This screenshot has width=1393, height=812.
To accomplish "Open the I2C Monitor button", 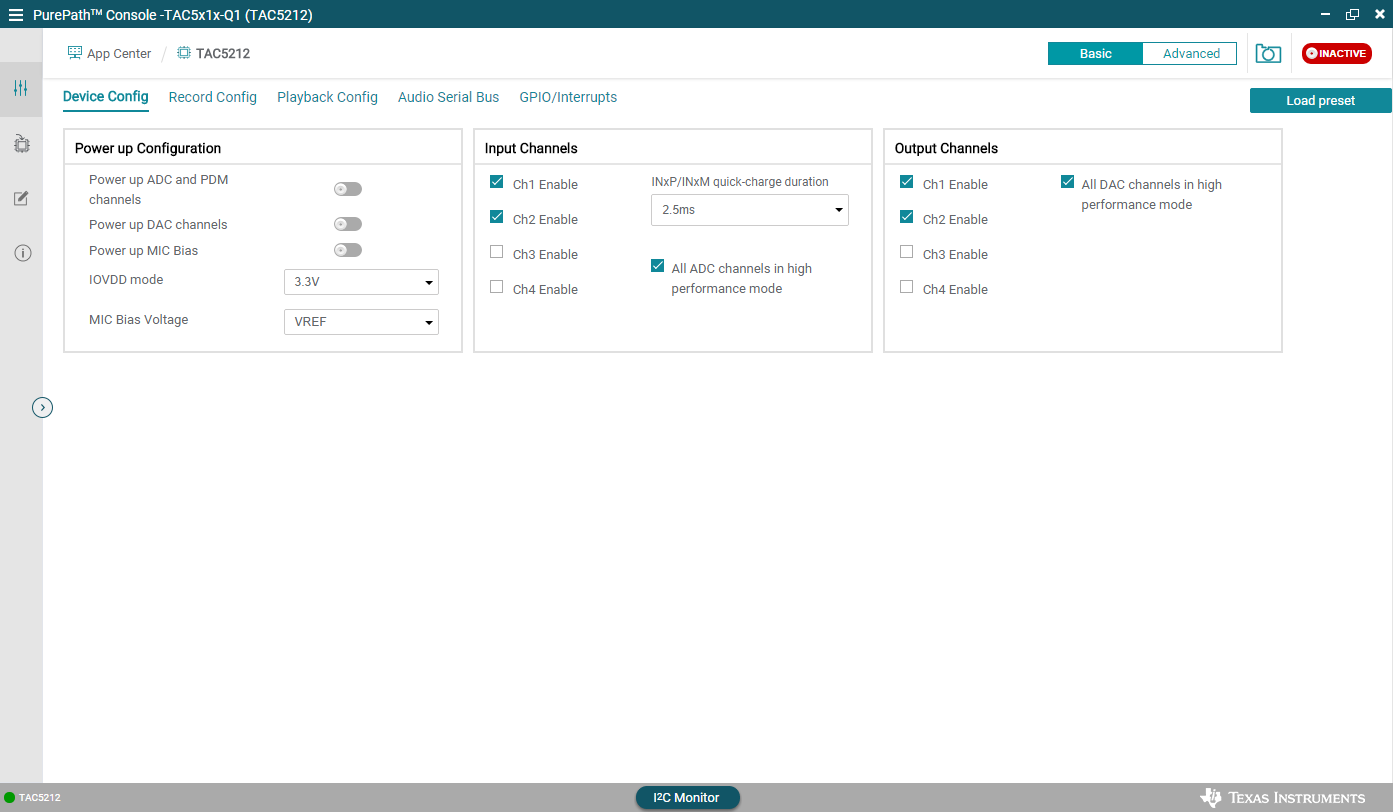I will (687, 797).
